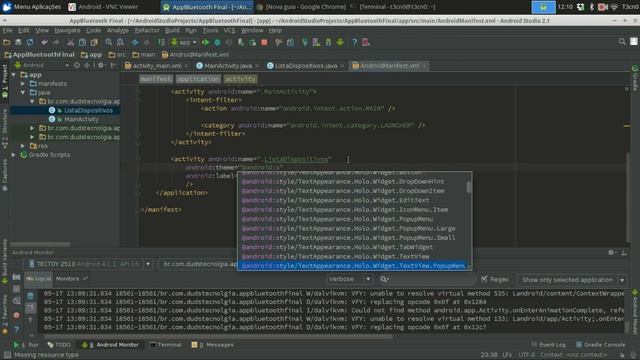This screenshot has width=640, height=360.
Task: Click the Navigate Back arrow icon
Action: (x=135, y=42)
